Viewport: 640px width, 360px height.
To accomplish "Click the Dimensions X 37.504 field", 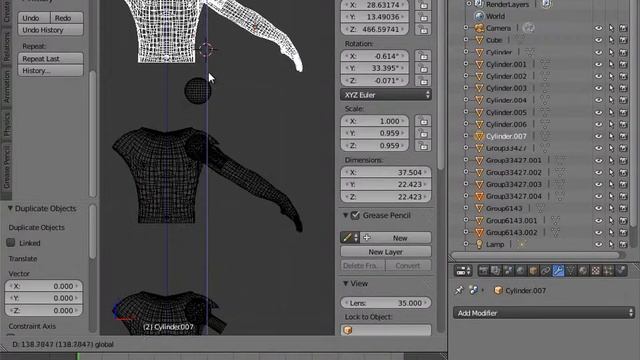I will [386, 172].
